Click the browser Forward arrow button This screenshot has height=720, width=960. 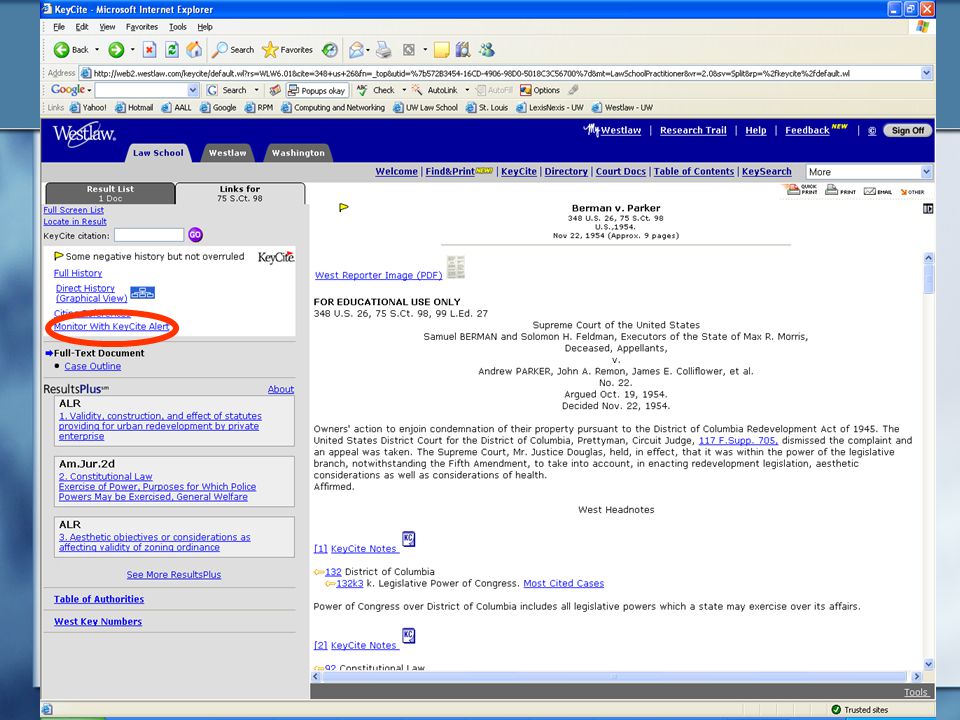[x=116, y=50]
